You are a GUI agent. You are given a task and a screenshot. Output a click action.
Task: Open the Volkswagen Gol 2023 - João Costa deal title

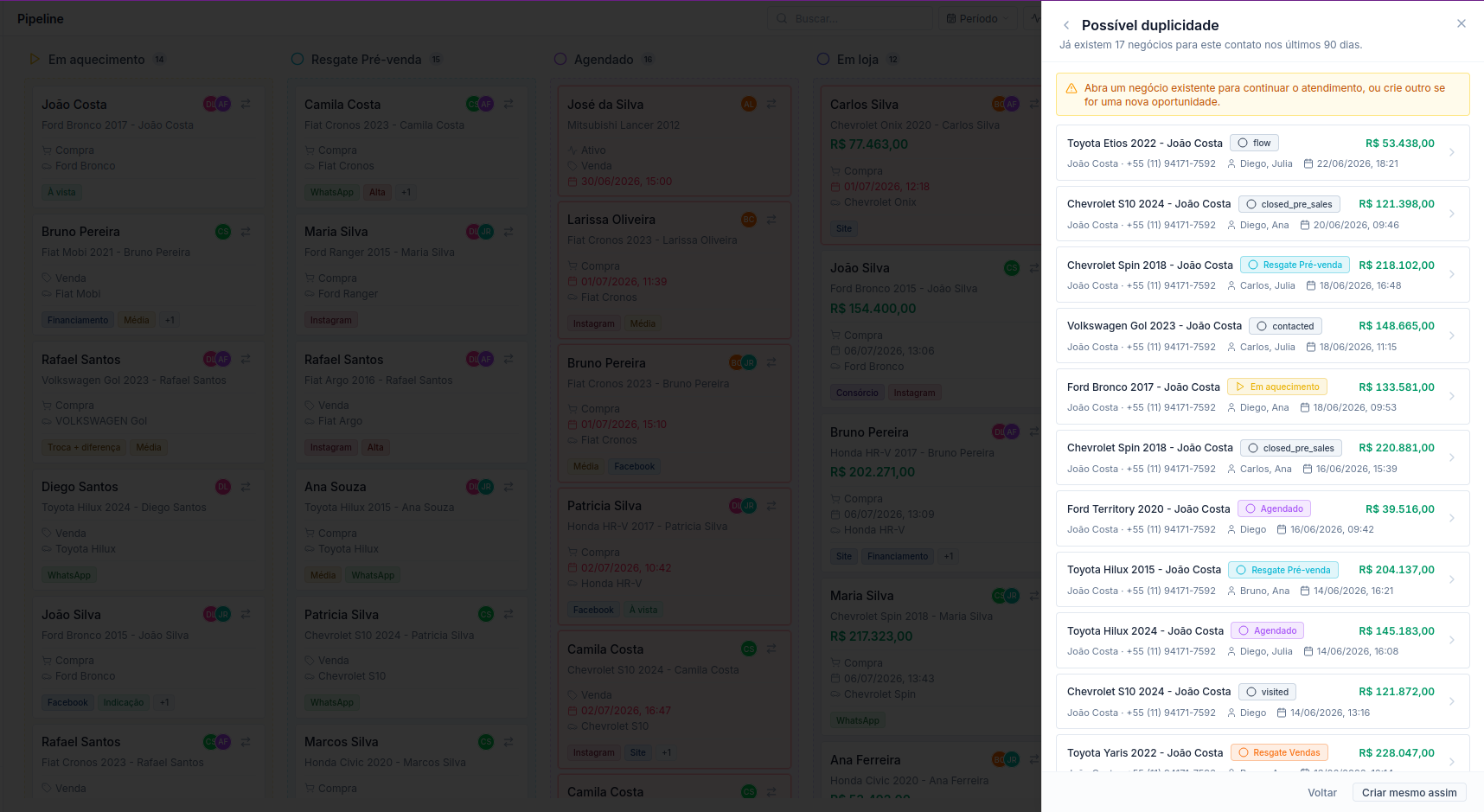coord(1155,326)
